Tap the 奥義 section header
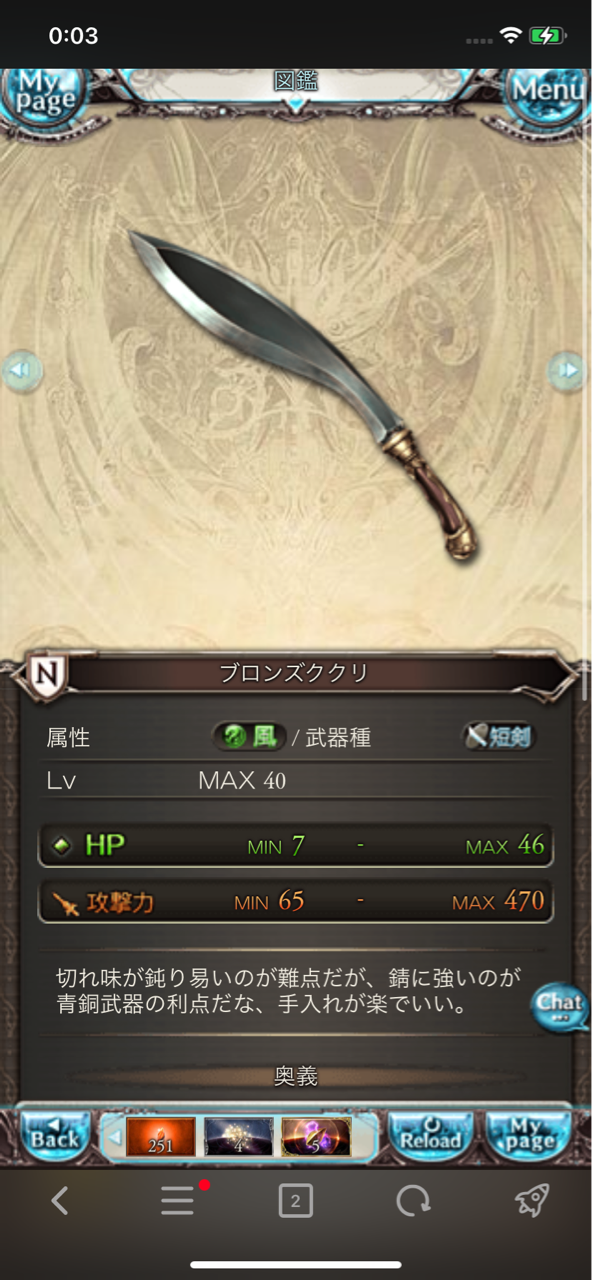 click(296, 1076)
